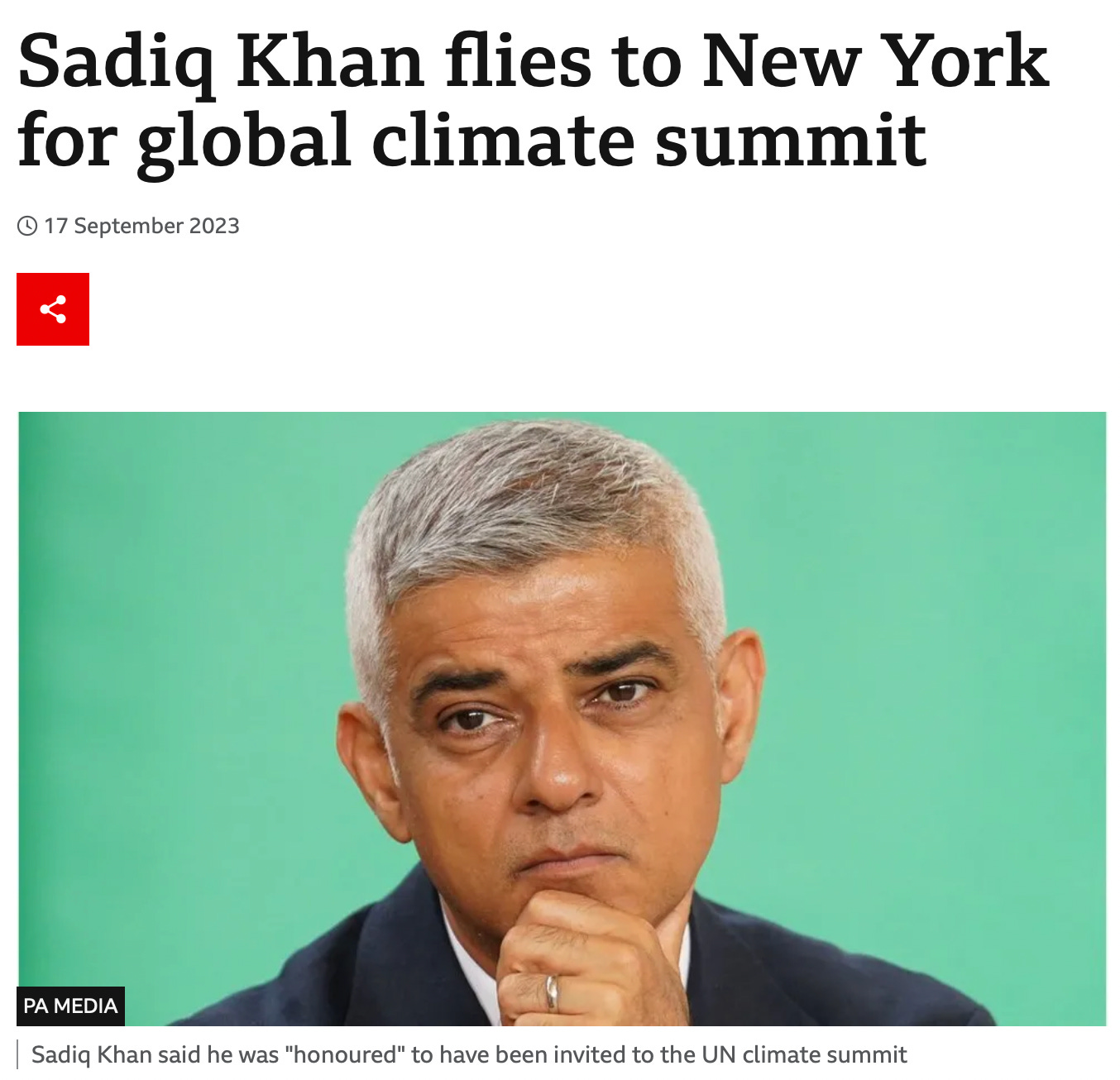
Task: Click the vertical bar before the caption
Action: pyautogui.click(x=17, y=1055)
